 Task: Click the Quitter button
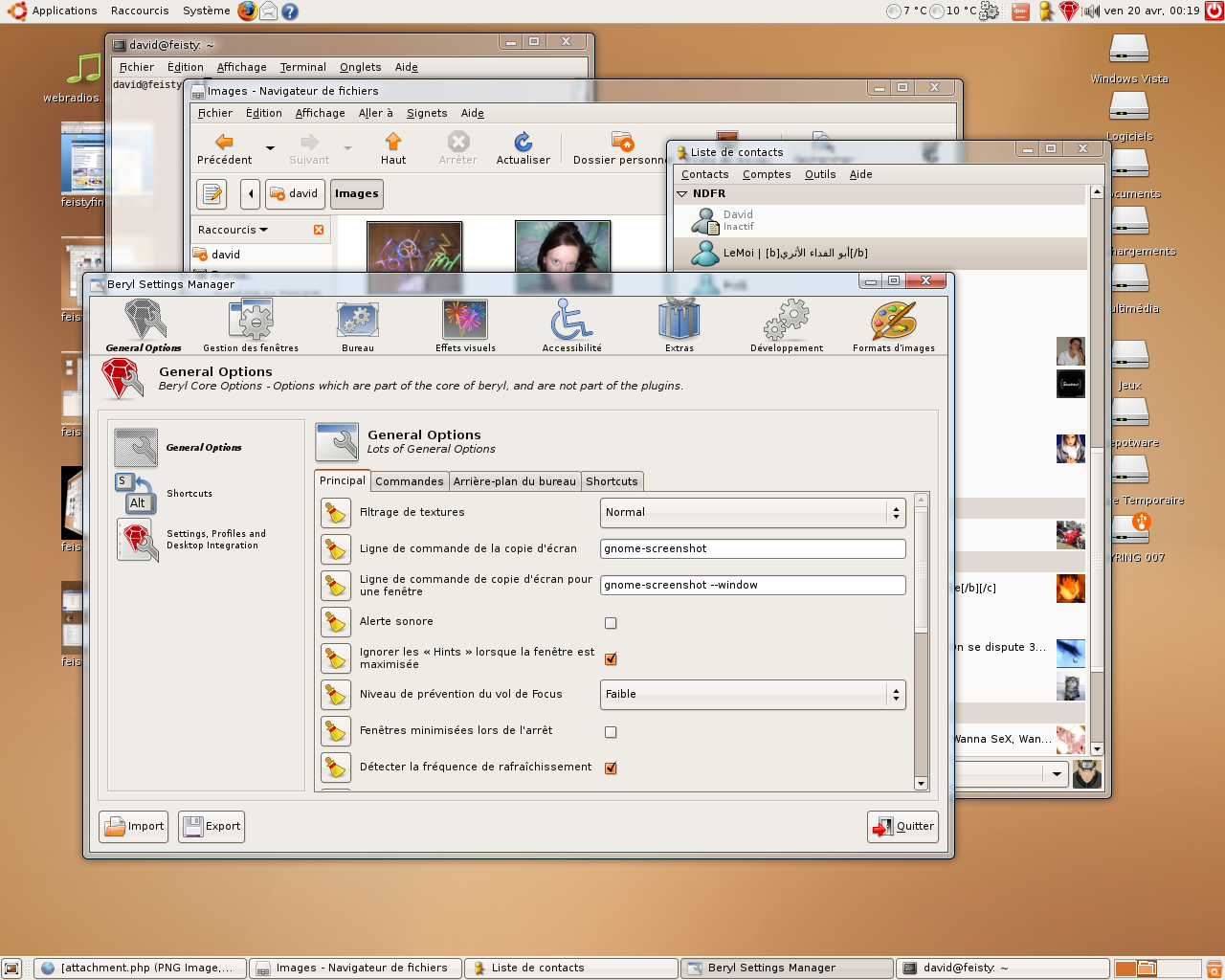tap(902, 827)
